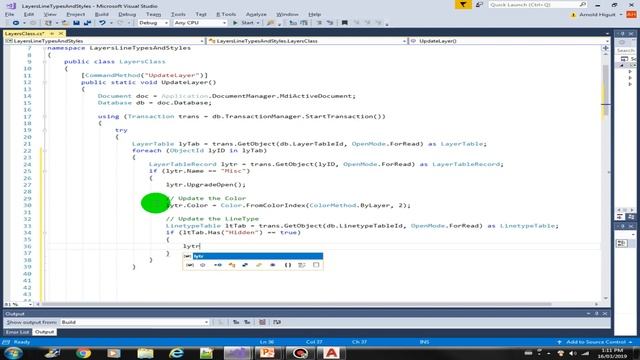Click the Navigate Backward circle icon
The height and width of the screenshot is (360, 640).
click(16, 23)
